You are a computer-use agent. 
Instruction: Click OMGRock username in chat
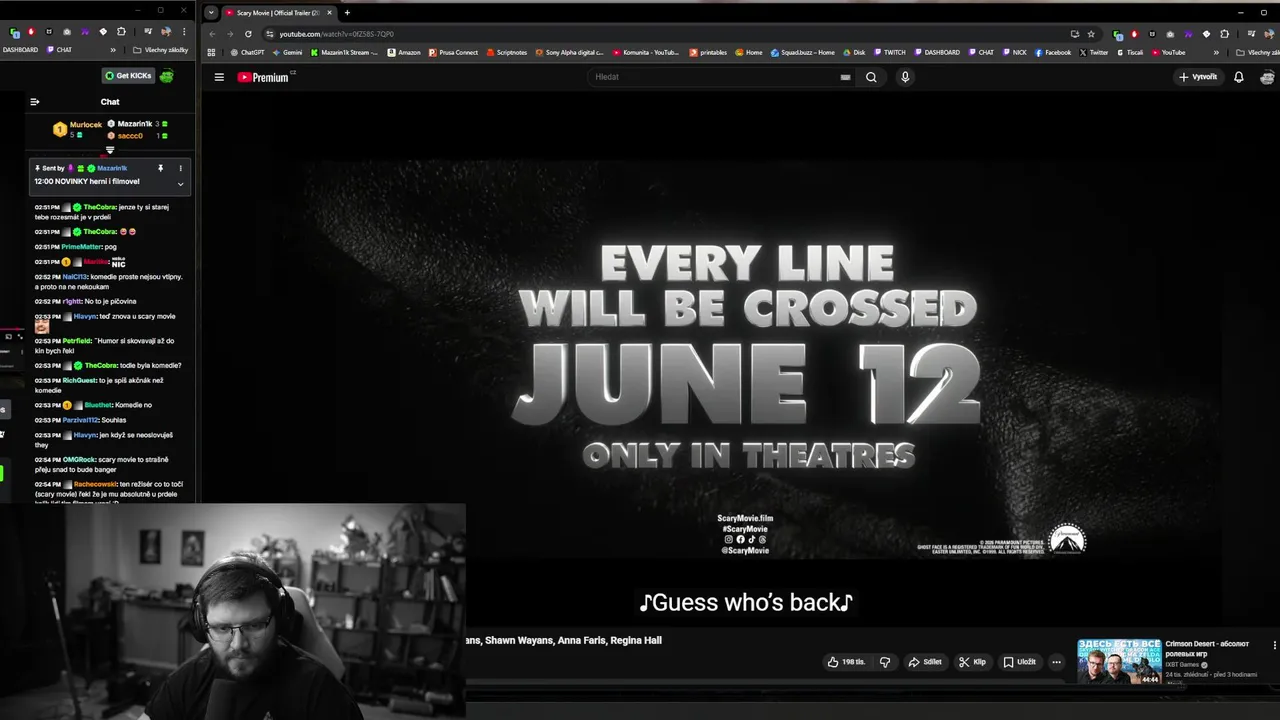[79, 459]
